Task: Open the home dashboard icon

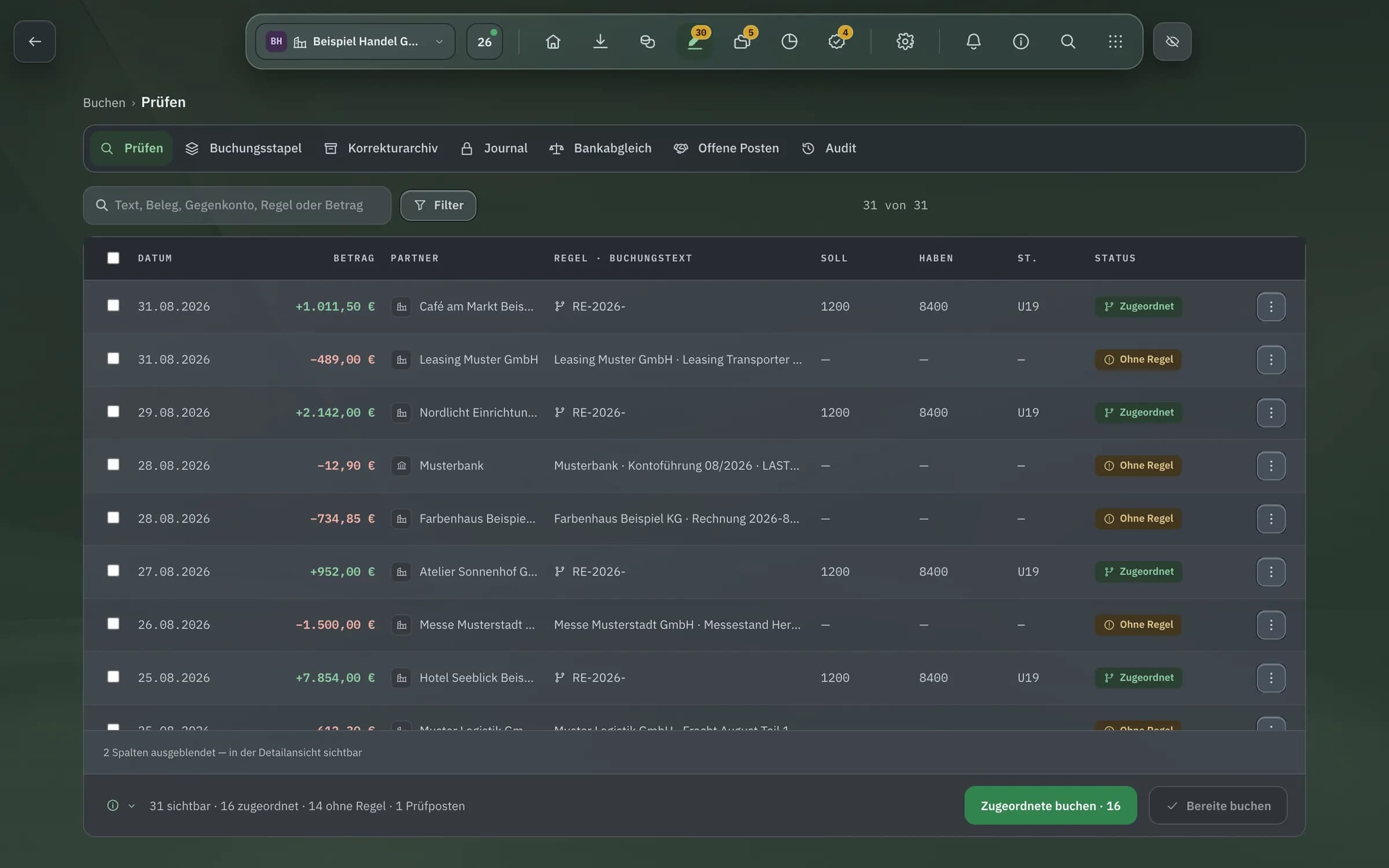Action: (553, 42)
